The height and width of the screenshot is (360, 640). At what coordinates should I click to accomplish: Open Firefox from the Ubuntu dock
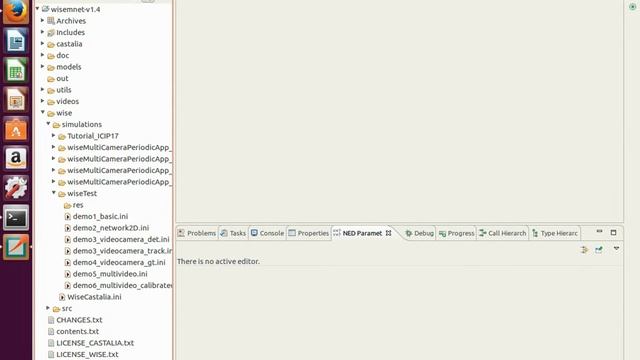tap(16, 11)
